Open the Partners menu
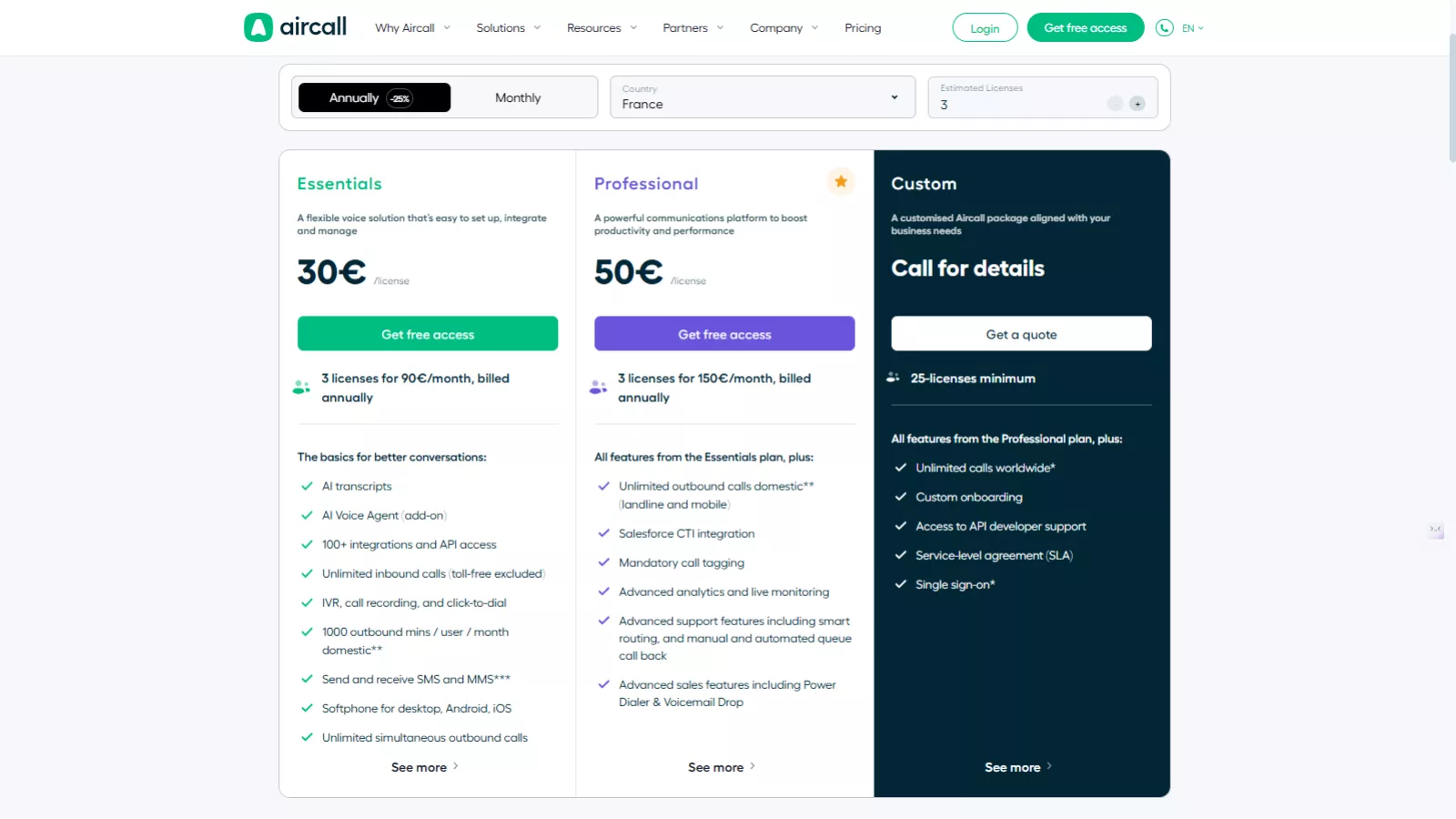This screenshot has width=1456, height=819. tap(686, 27)
